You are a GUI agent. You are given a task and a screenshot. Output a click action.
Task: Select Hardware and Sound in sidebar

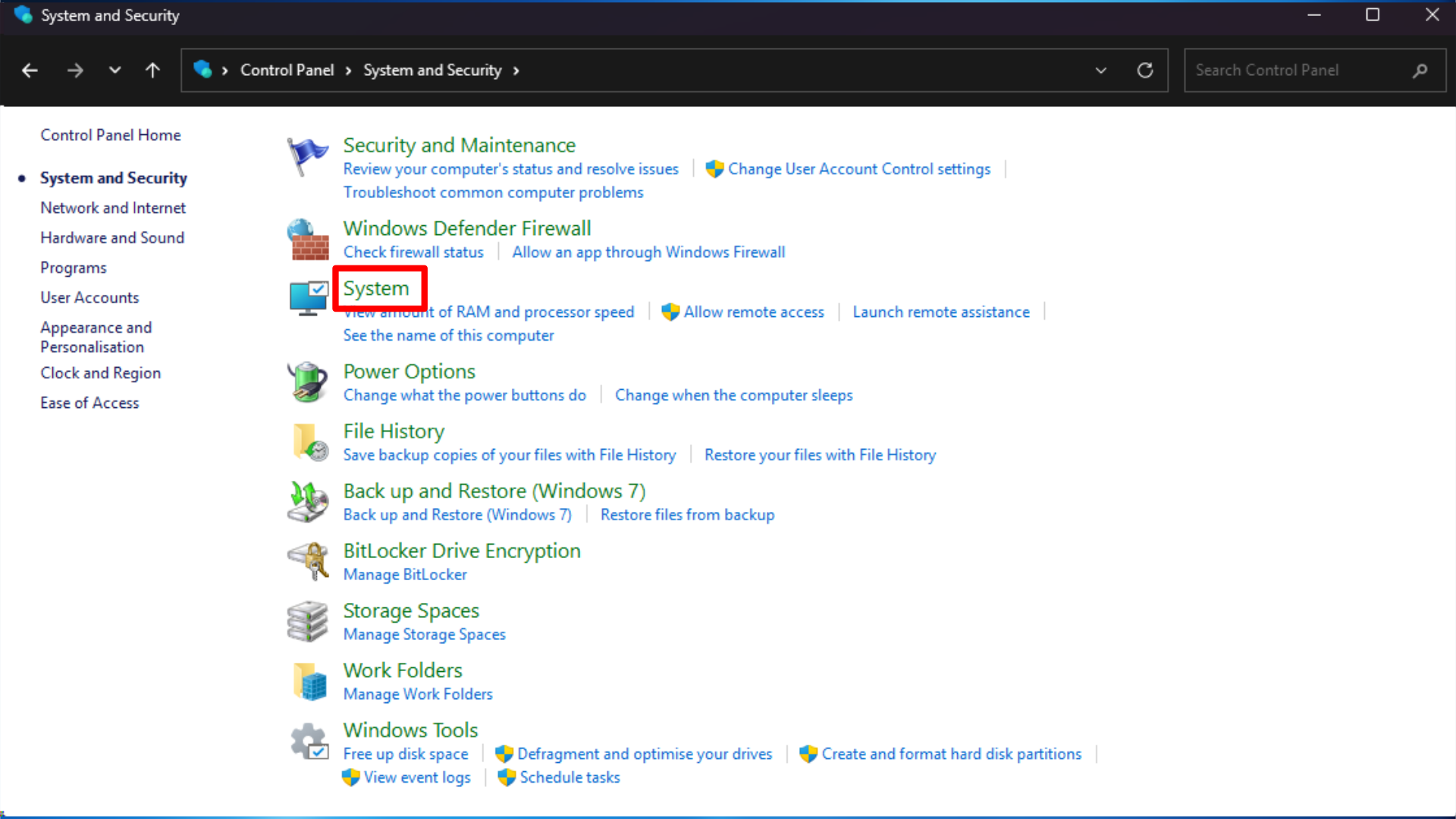point(112,237)
